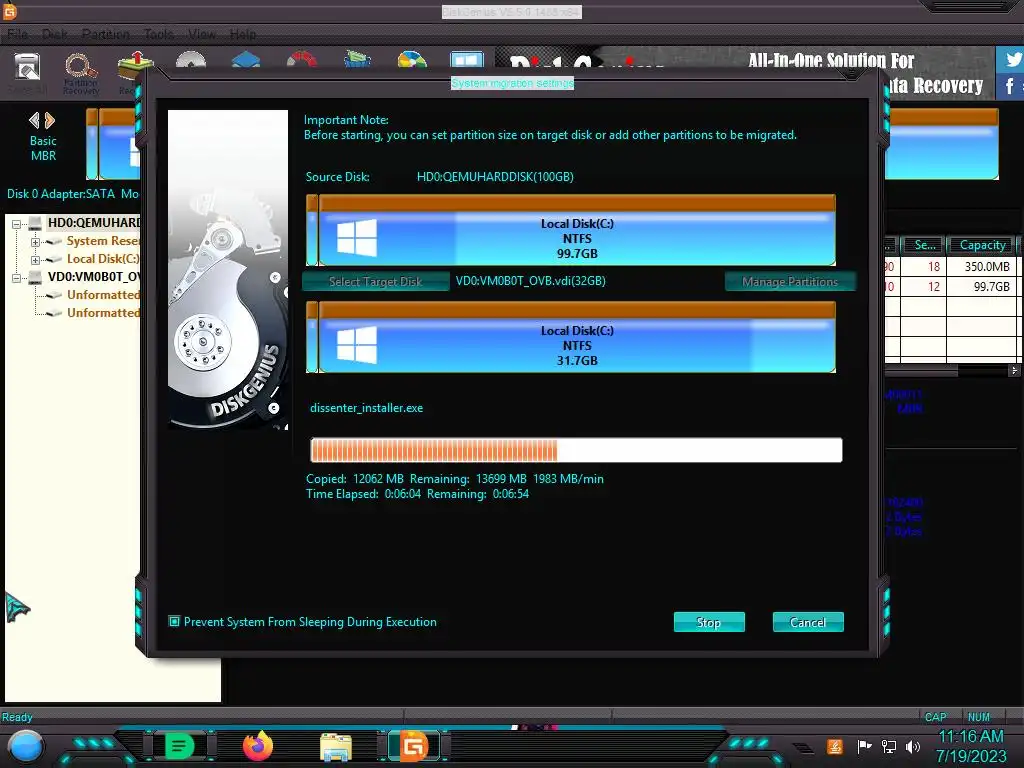Image resolution: width=1024 pixels, height=768 pixels.
Task: Click the volume speaker tray icon
Action: pyautogui.click(x=913, y=746)
